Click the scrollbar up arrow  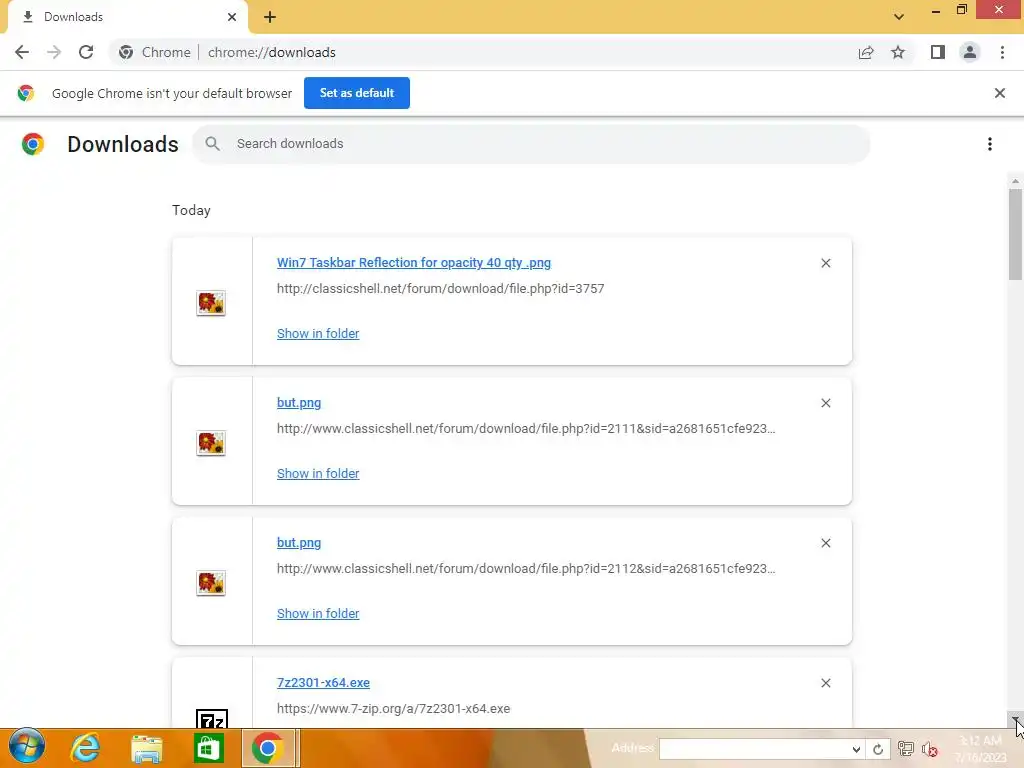(1015, 181)
